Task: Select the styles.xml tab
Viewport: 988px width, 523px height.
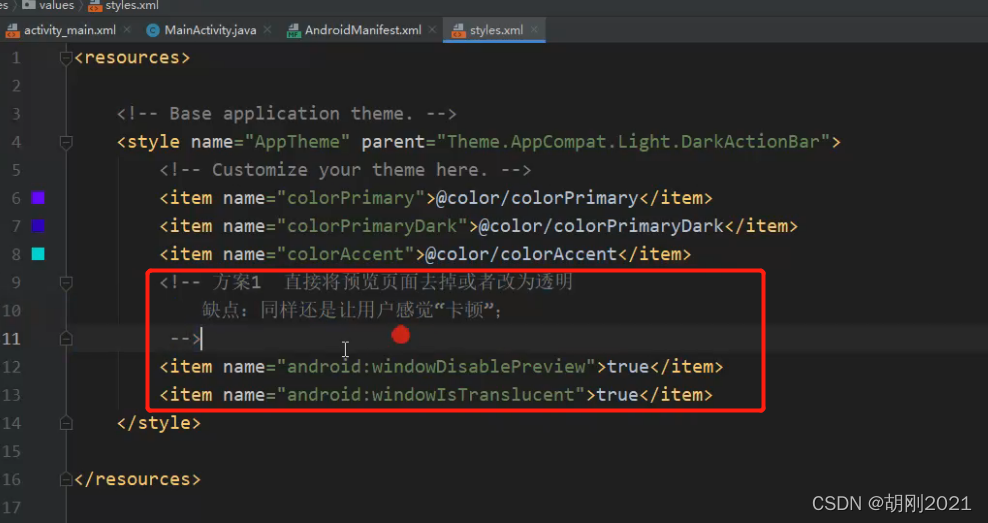Action: click(497, 30)
